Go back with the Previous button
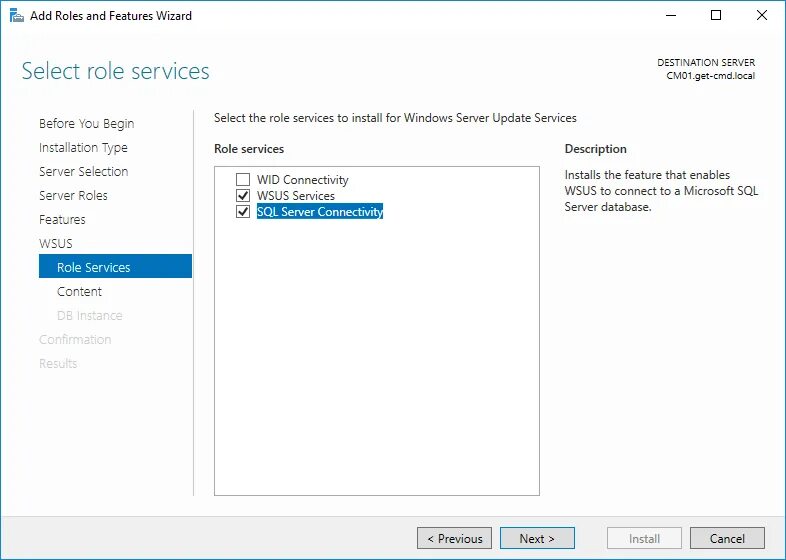 tap(454, 538)
